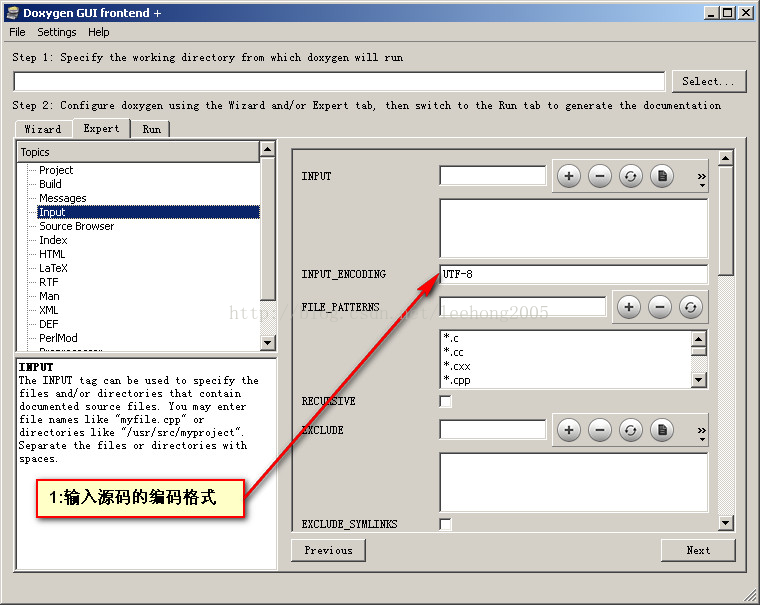The image size is (760, 605).
Task: Click file patterns list scroll up arrow
Action: (698, 339)
